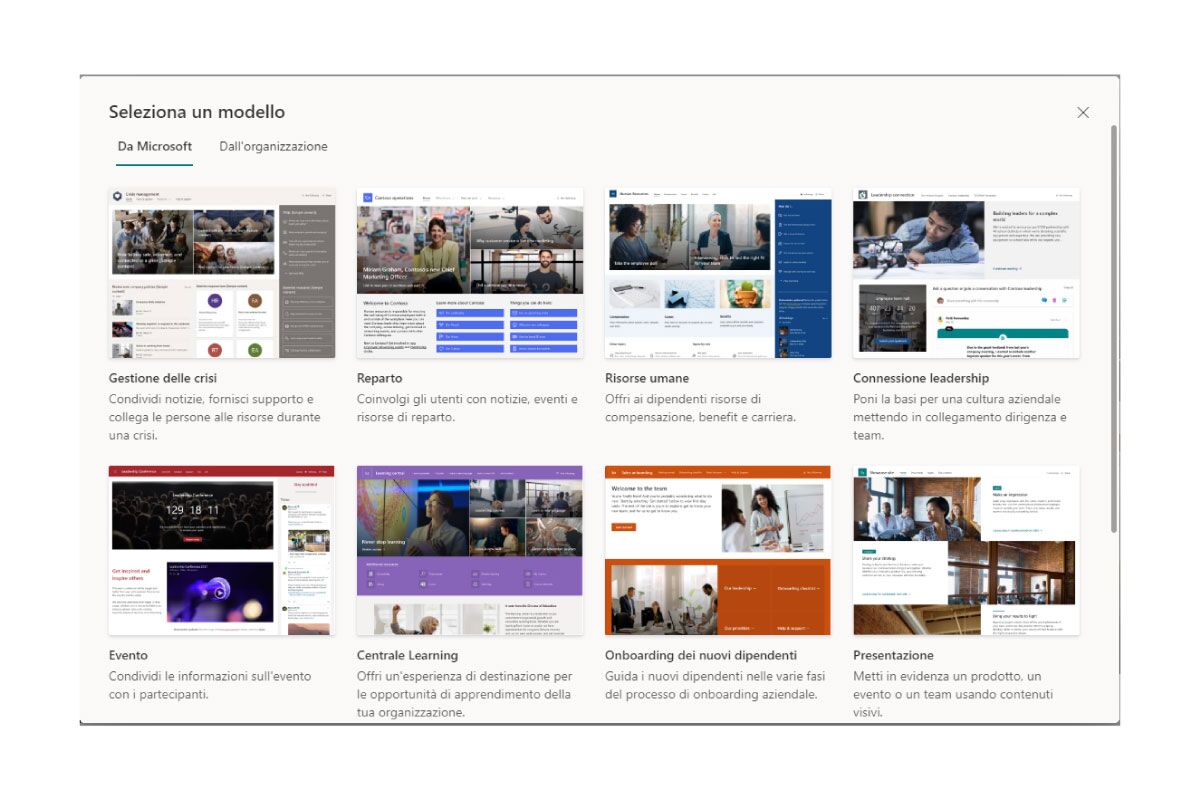This screenshot has height=800, width=1200.
Task: Switch to the 'Da Microsoft' tab
Action: (x=154, y=146)
